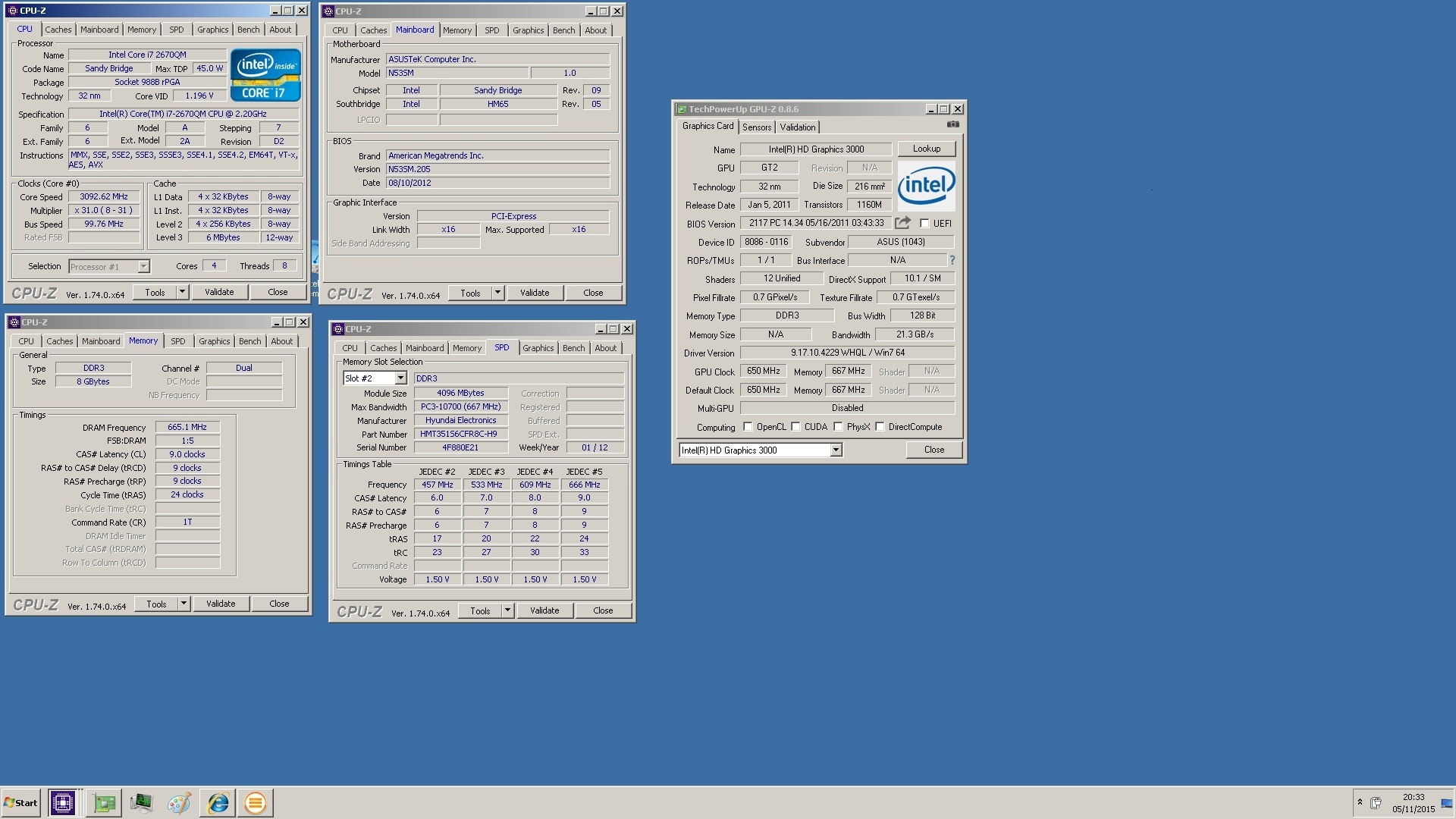The width and height of the screenshot is (1456, 819).
Task: Take a GPU-Z screenshot with the camera icon
Action: click(x=953, y=124)
